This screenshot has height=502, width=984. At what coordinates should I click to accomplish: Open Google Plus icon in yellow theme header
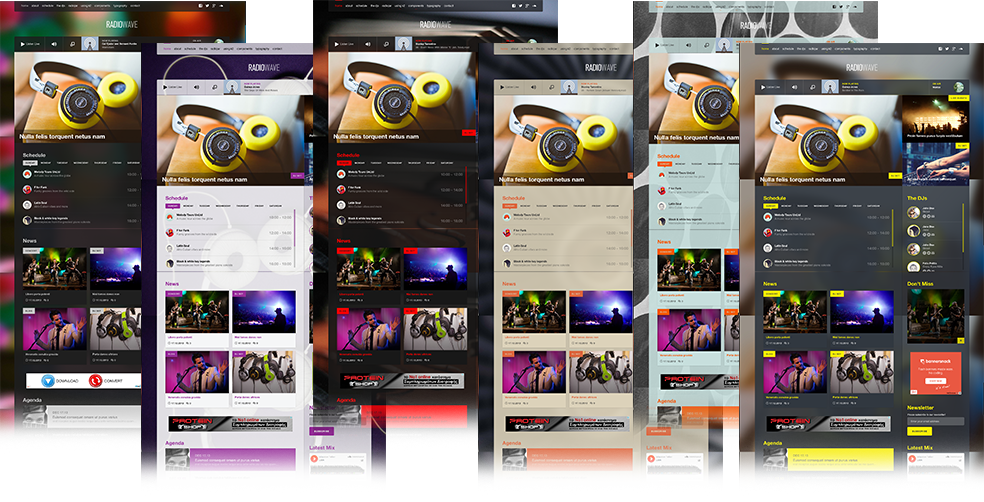[955, 48]
